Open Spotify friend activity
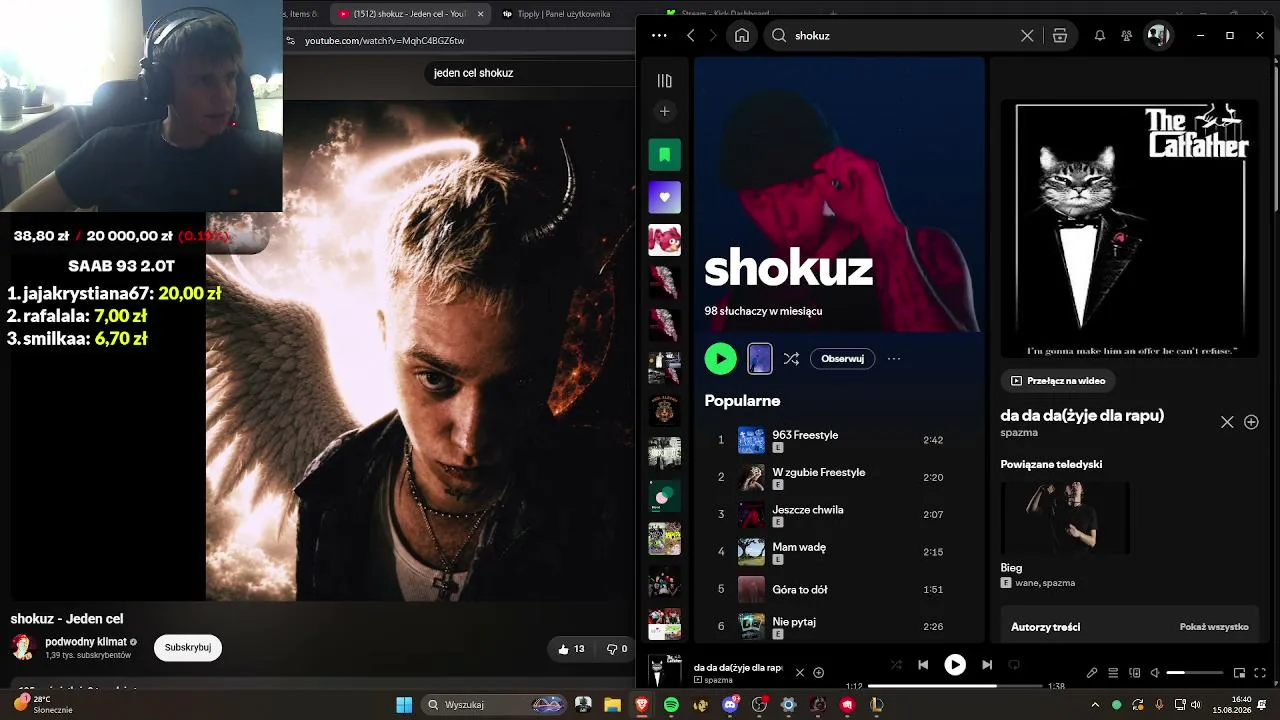 click(x=1127, y=35)
